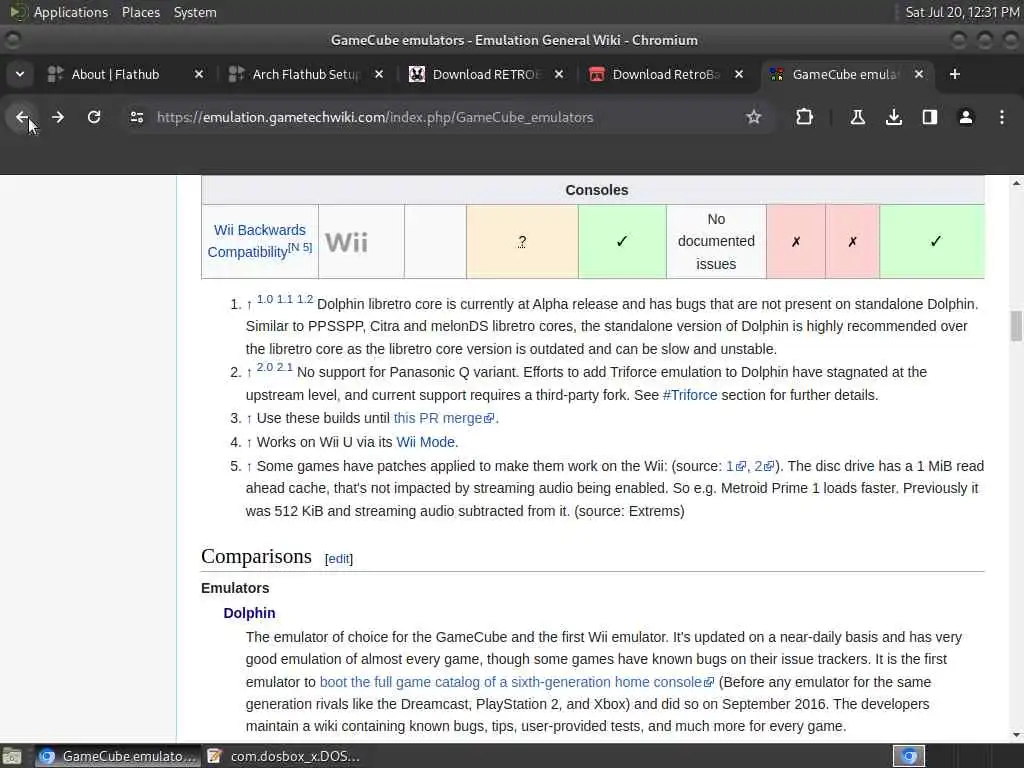Edit the Comparisons section
1024x768 pixels.
pos(339,559)
